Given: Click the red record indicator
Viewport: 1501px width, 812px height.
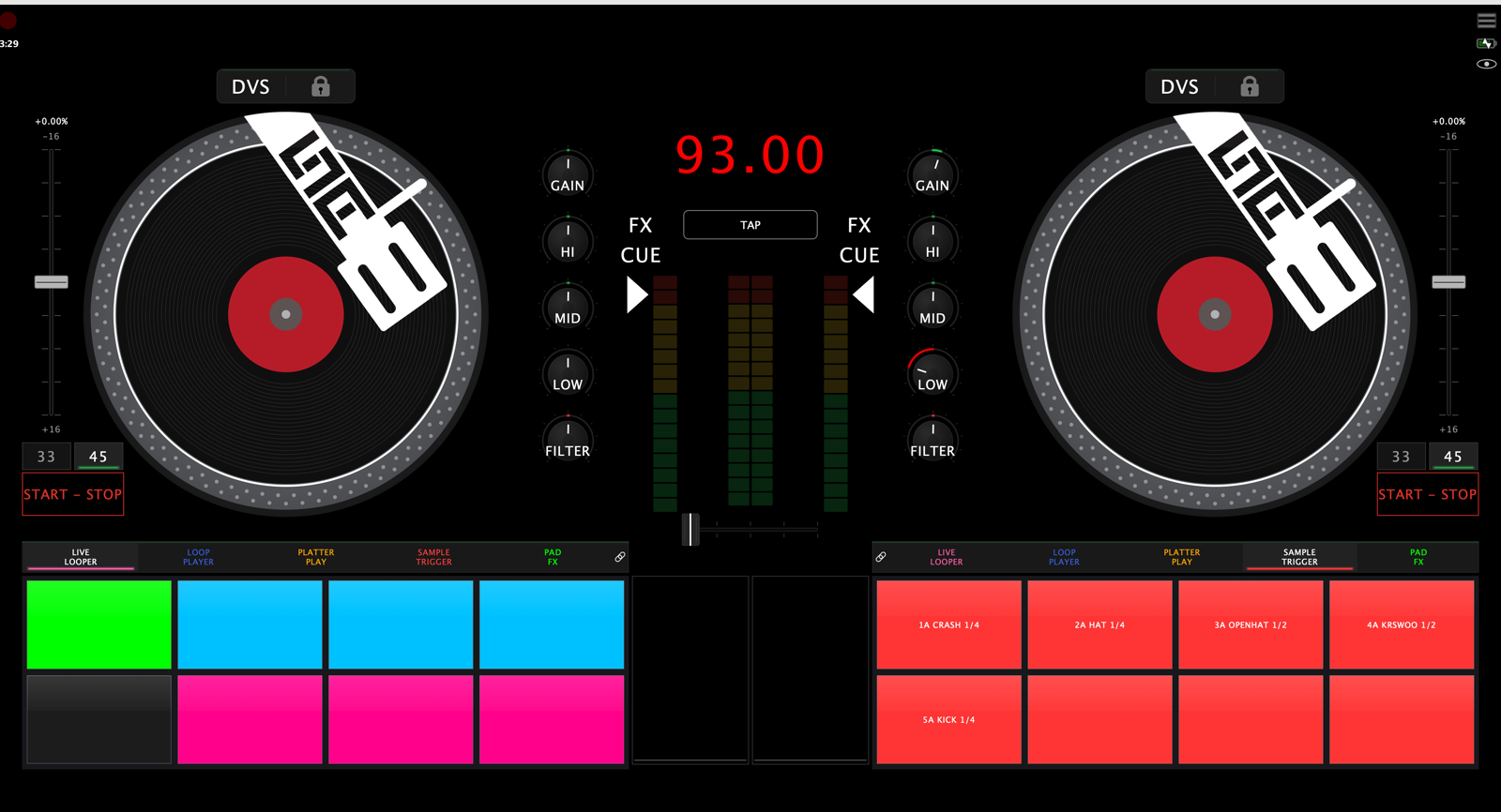Looking at the screenshot, I should click(x=8, y=20).
